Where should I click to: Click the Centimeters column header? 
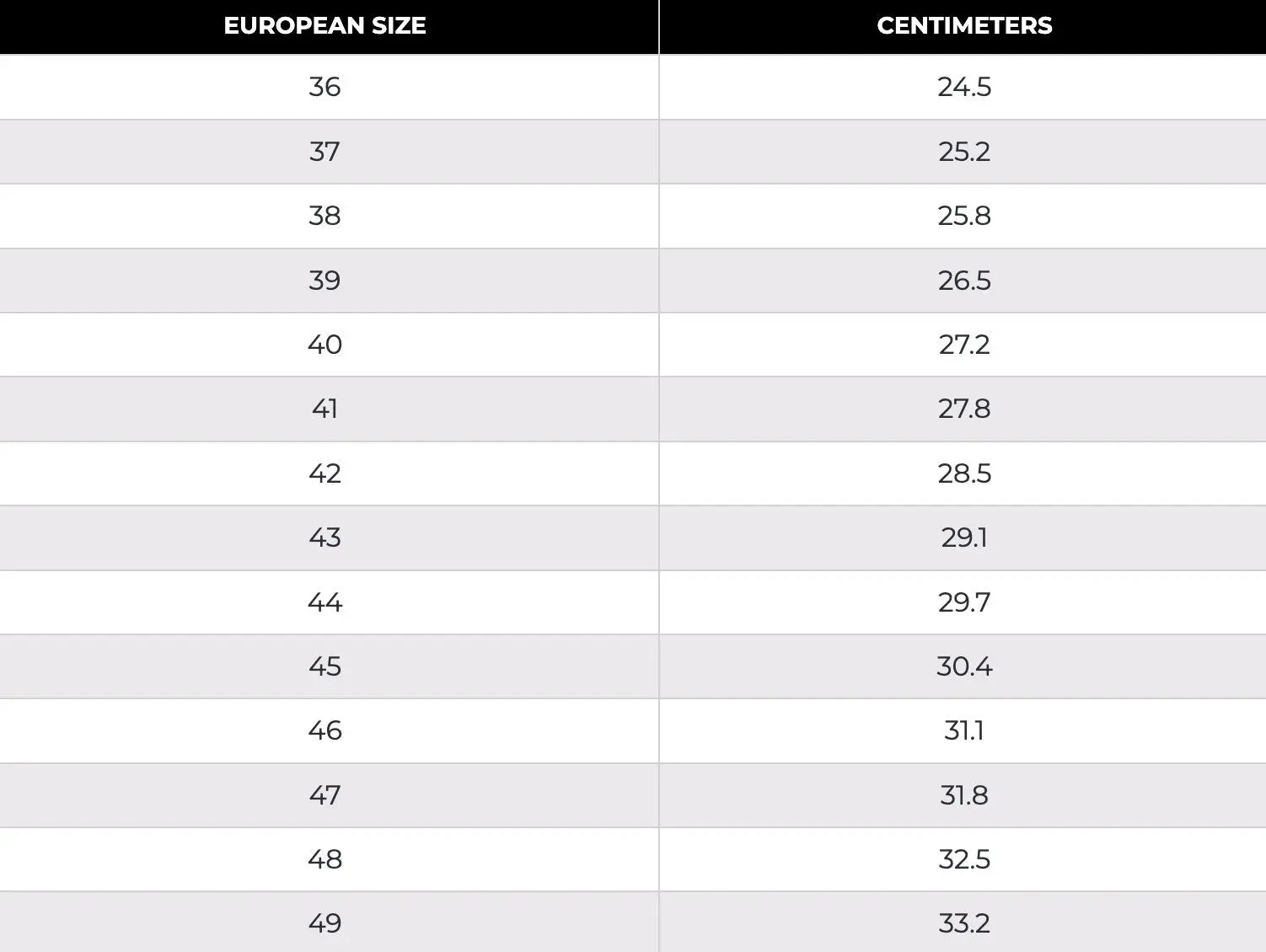[964, 26]
